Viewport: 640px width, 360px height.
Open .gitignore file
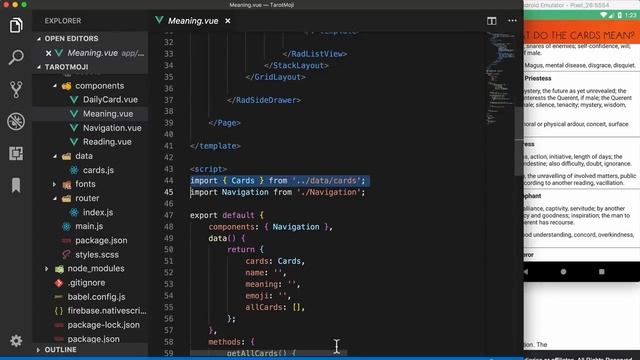tap(86, 283)
